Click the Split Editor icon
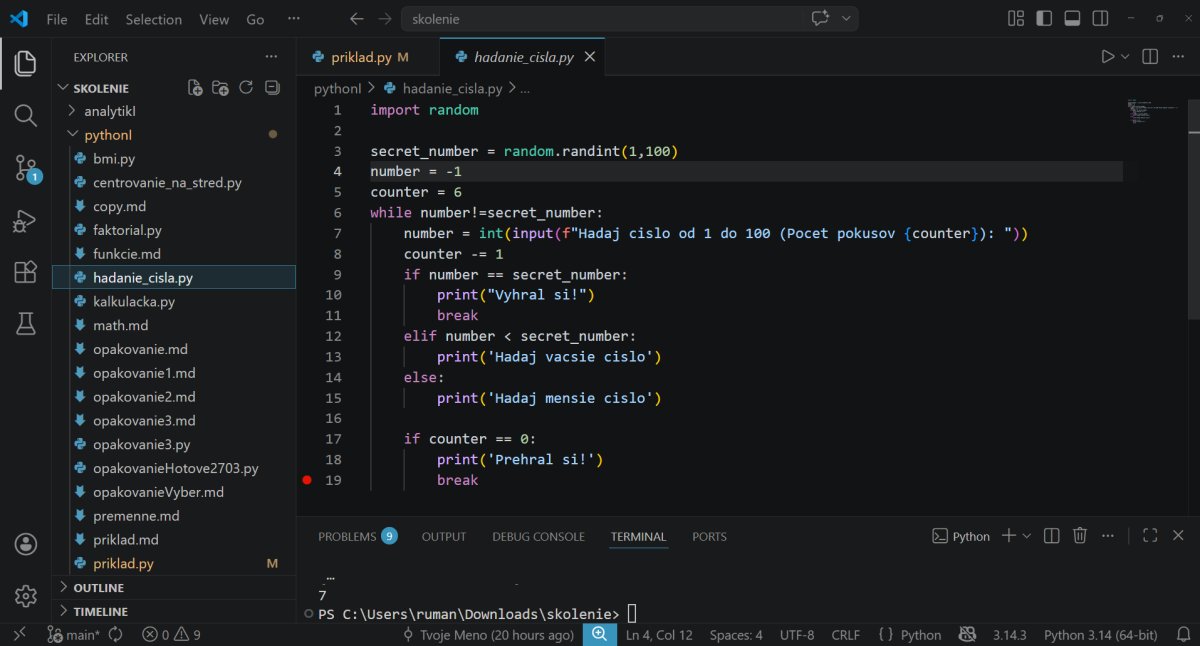This screenshot has width=1200, height=646. coord(1150,57)
